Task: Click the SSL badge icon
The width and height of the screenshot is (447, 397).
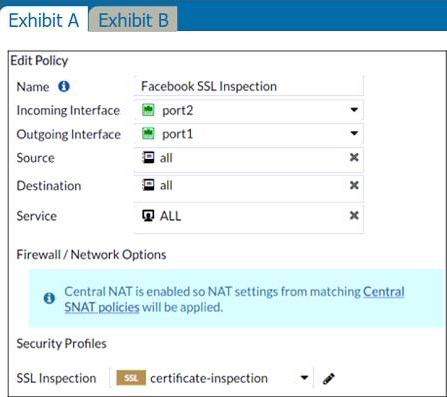Action: 131,378
